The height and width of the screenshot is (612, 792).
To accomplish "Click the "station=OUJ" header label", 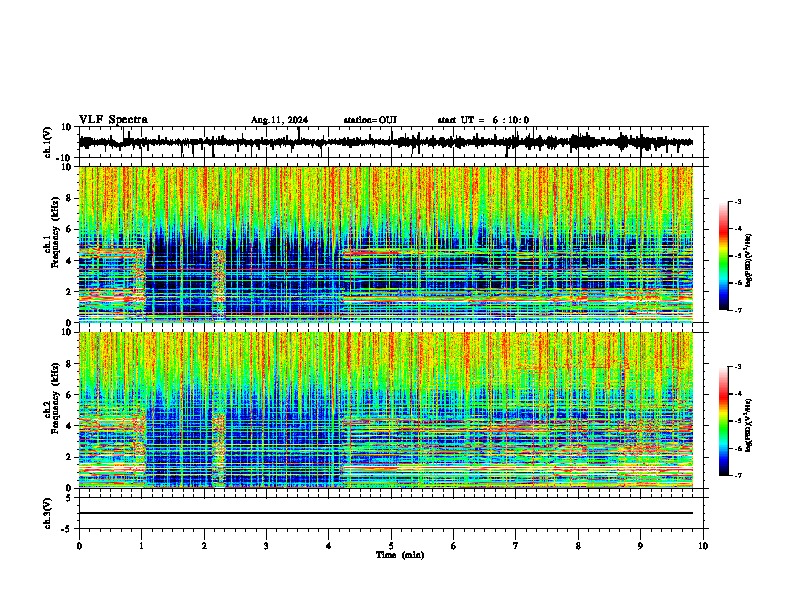I will pyautogui.click(x=370, y=120).
